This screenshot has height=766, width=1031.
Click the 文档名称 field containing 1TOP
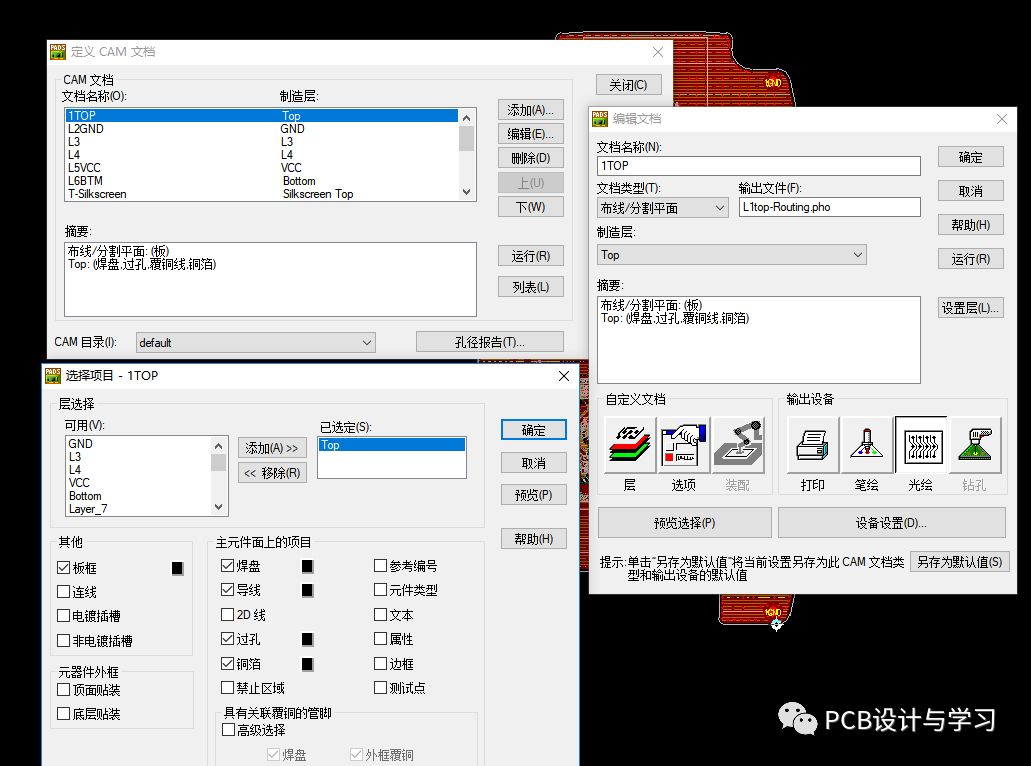(759, 166)
